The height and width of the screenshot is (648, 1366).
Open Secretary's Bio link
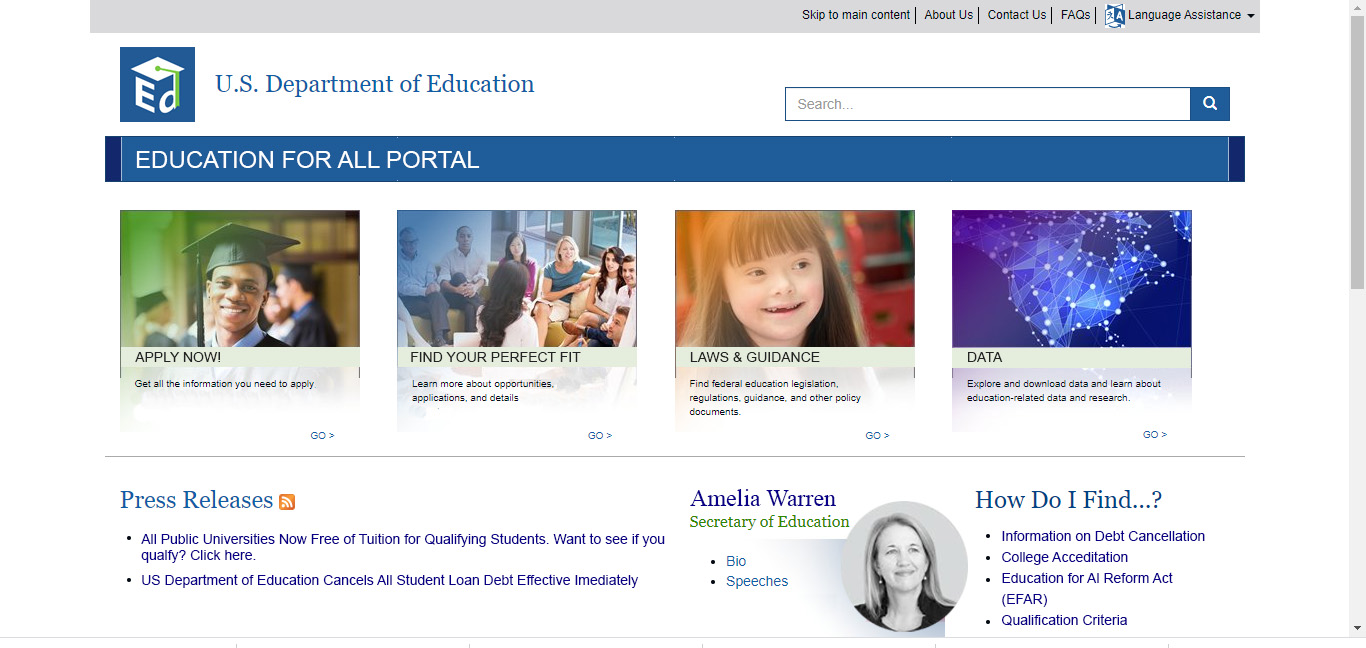click(736, 561)
